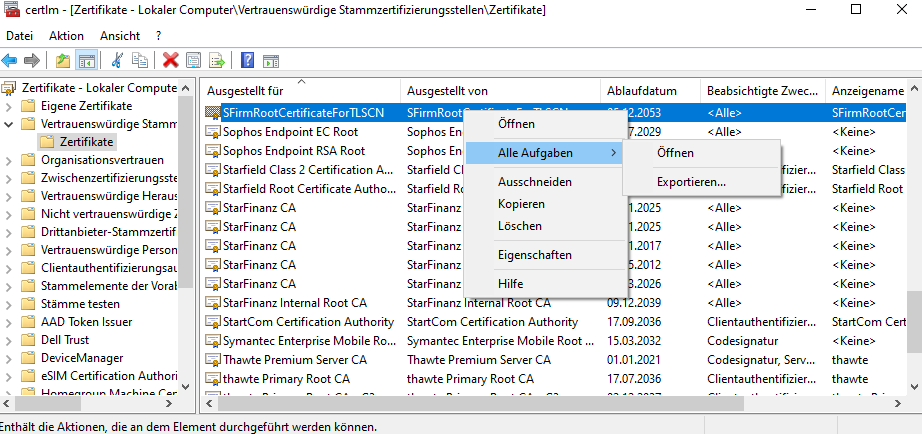This screenshot has height=434, width=922.
Task: Collapse the Vertrauenswürdige Stammzertifizierungsstellen tree node
Action: pos(8,124)
